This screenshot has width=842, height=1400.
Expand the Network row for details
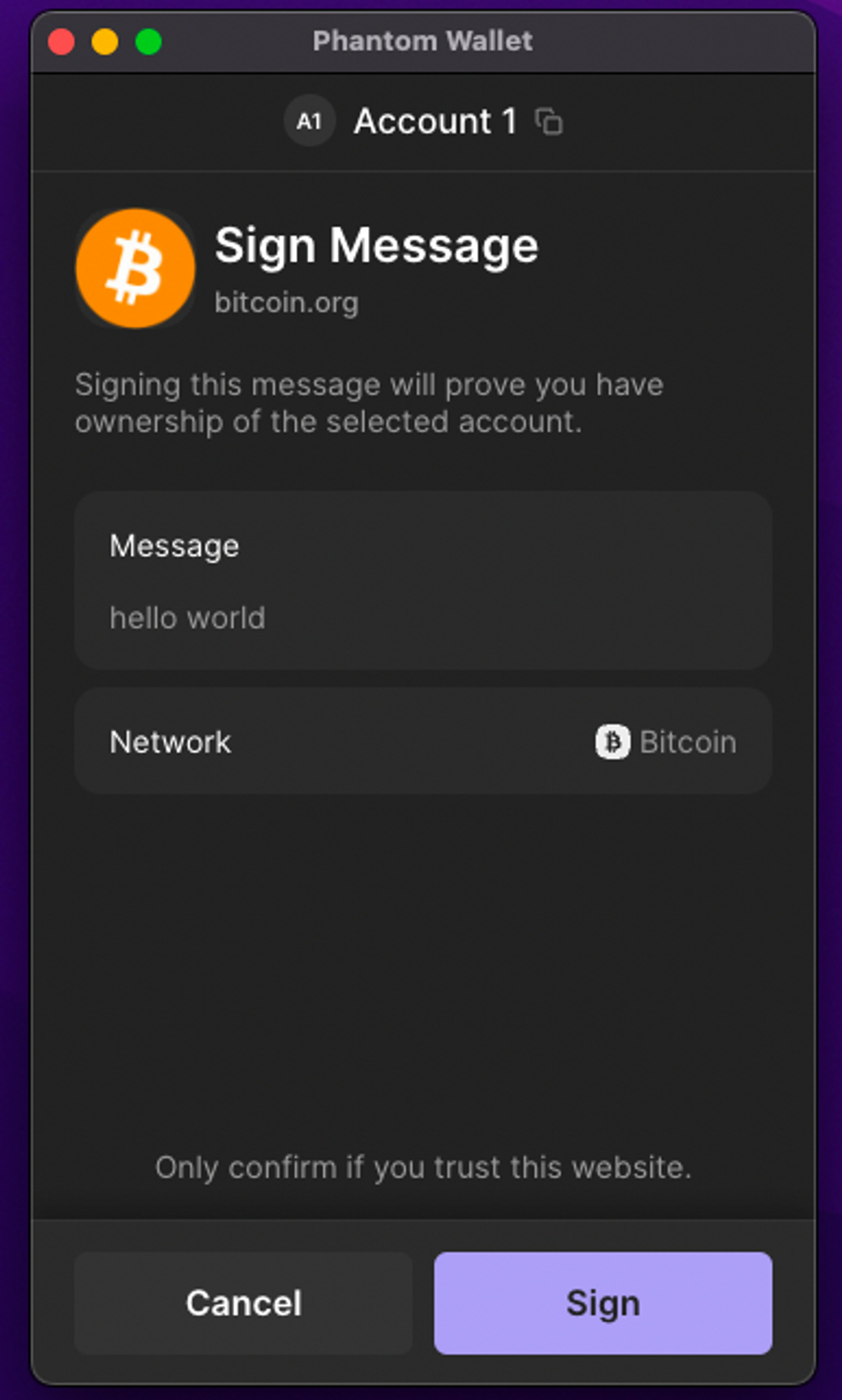[x=423, y=741]
